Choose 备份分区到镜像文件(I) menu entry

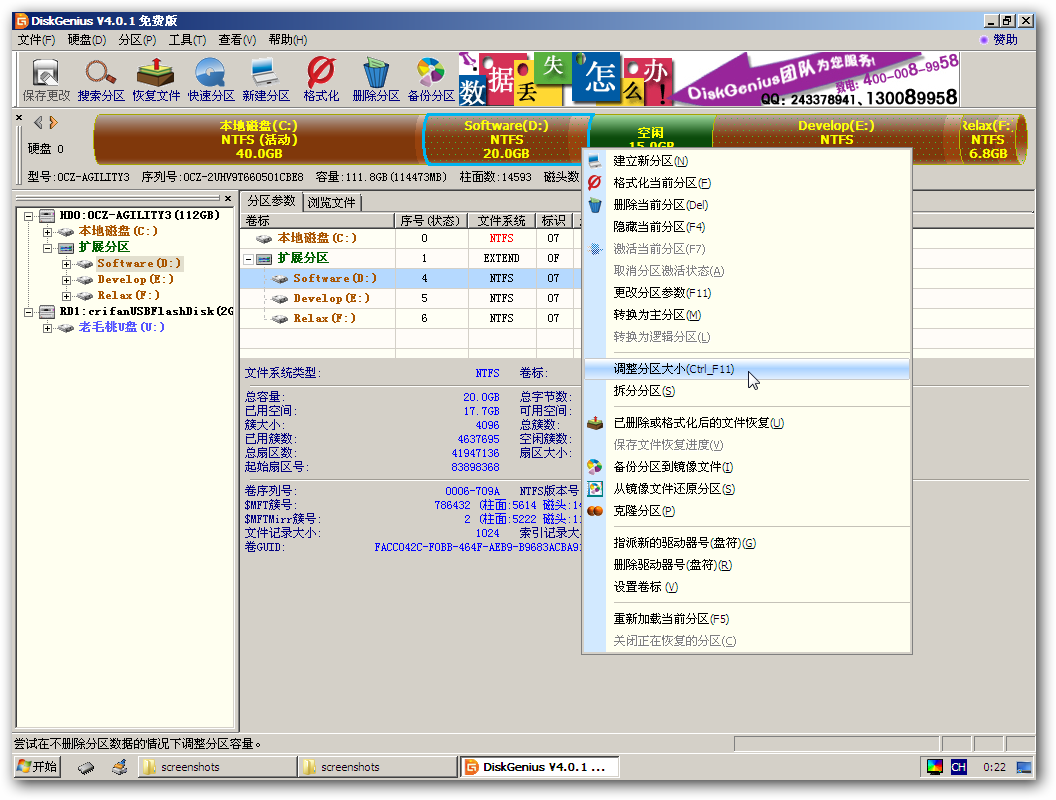(x=748, y=467)
